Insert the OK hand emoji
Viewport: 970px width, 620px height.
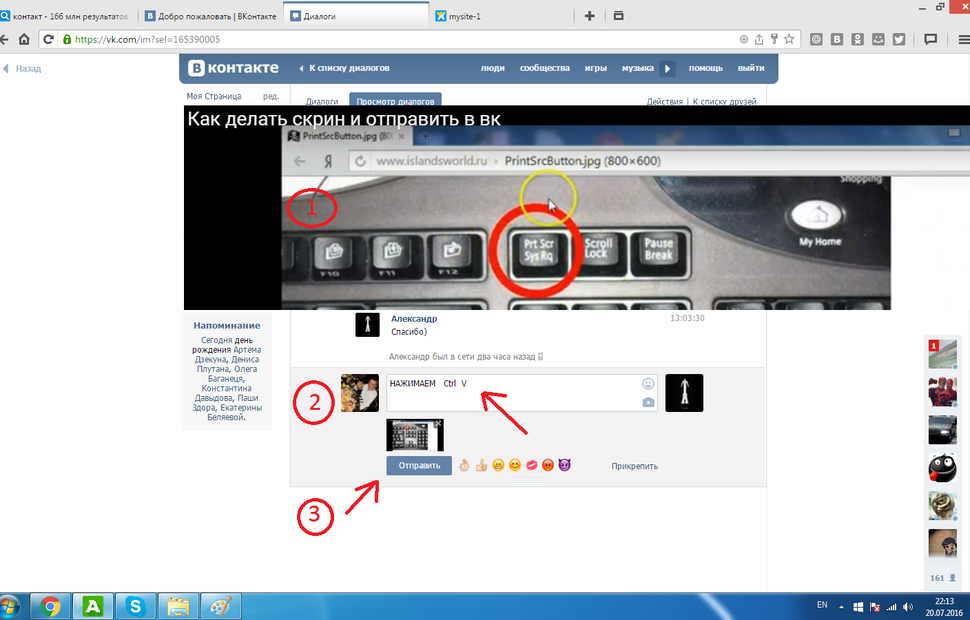click(465, 465)
